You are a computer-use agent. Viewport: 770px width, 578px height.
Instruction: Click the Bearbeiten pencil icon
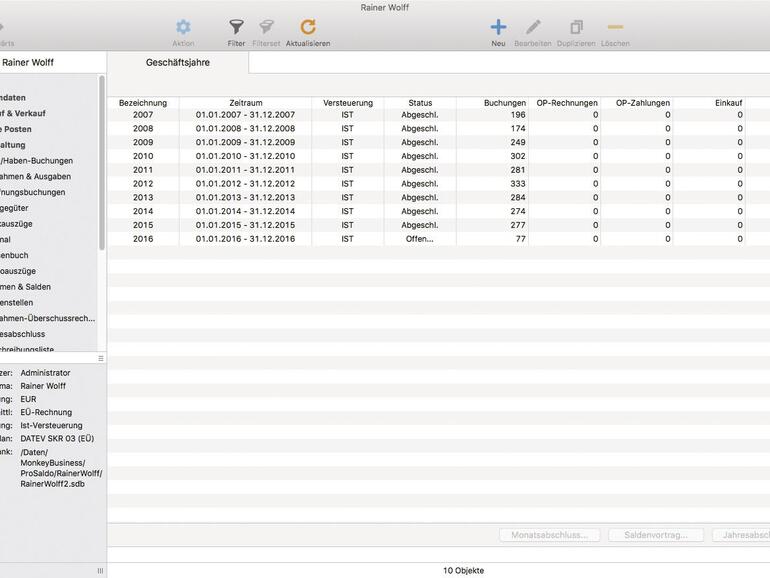coord(533,28)
